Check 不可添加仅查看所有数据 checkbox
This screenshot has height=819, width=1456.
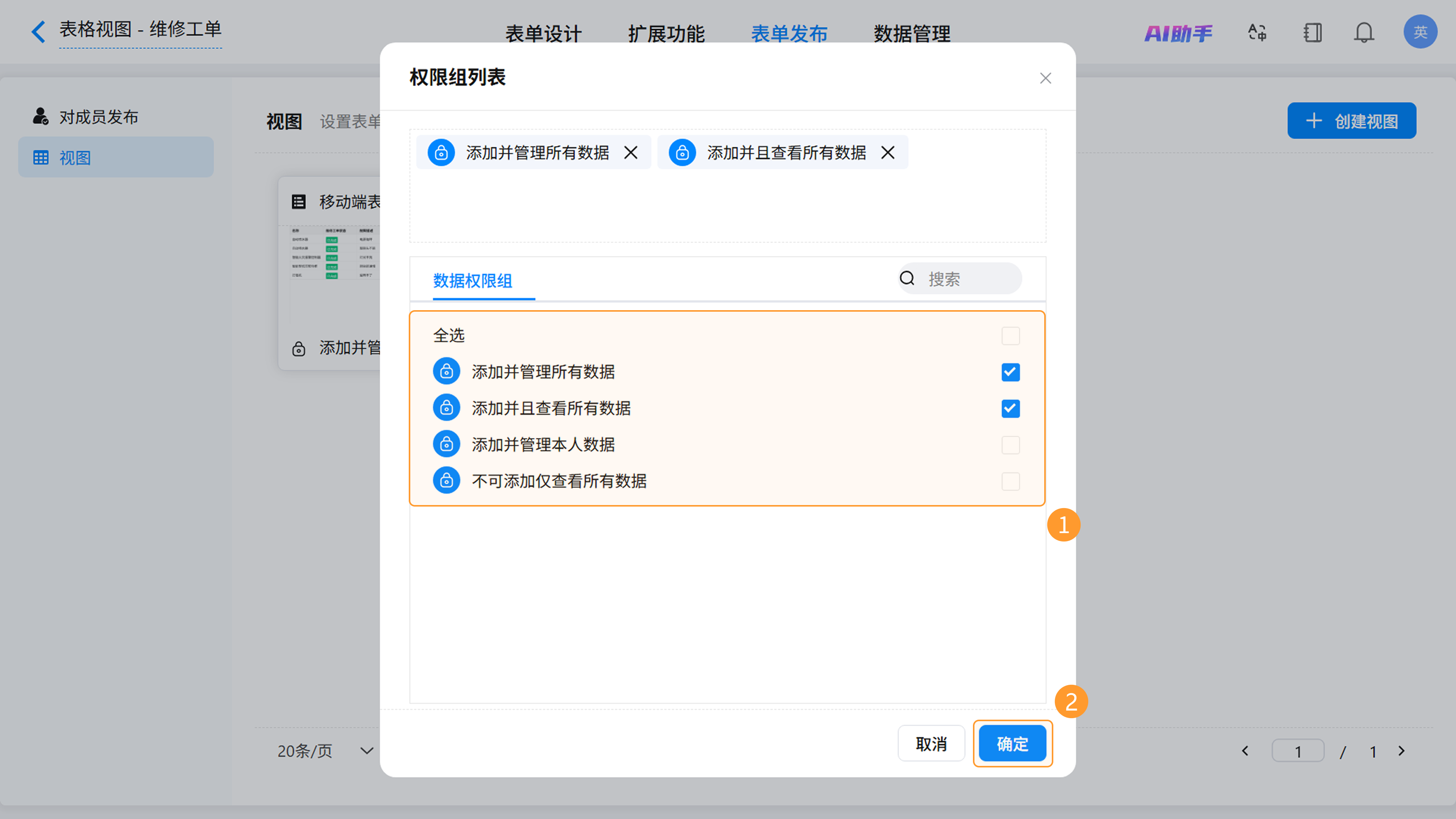pos(1010,481)
